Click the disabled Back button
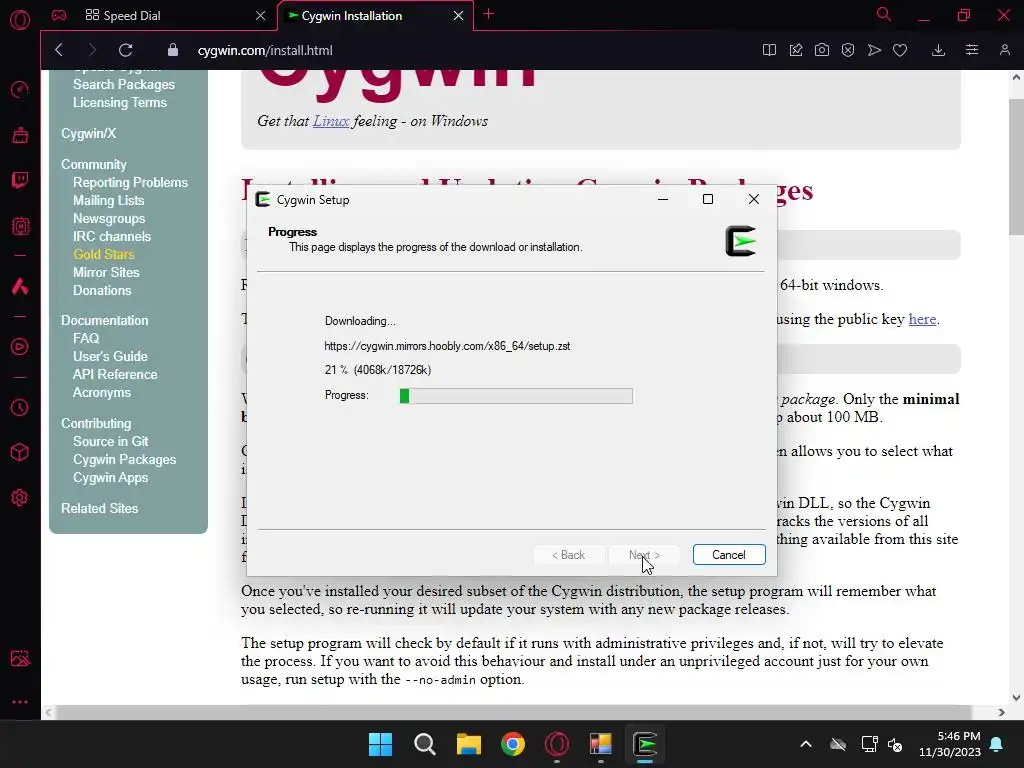This screenshot has height=768, width=1024. coord(568,554)
